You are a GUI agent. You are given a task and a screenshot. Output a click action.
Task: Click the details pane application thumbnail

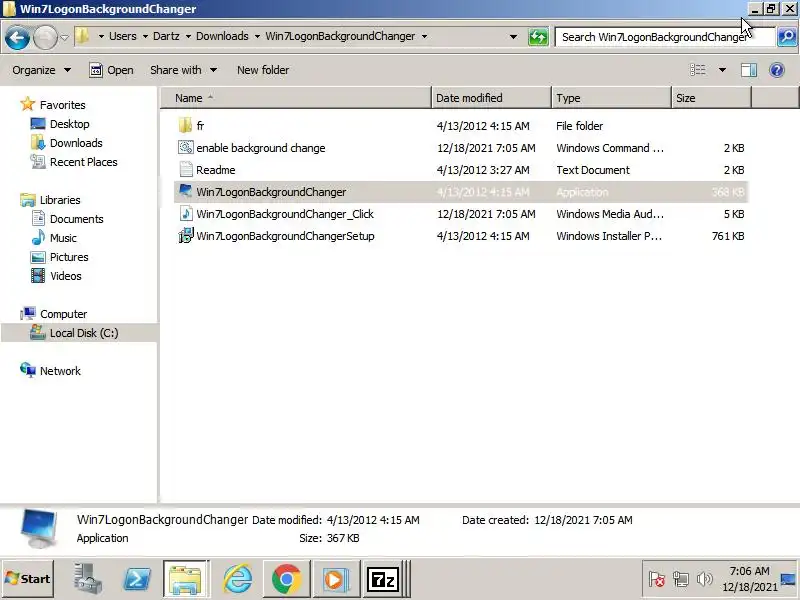(x=40, y=529)
